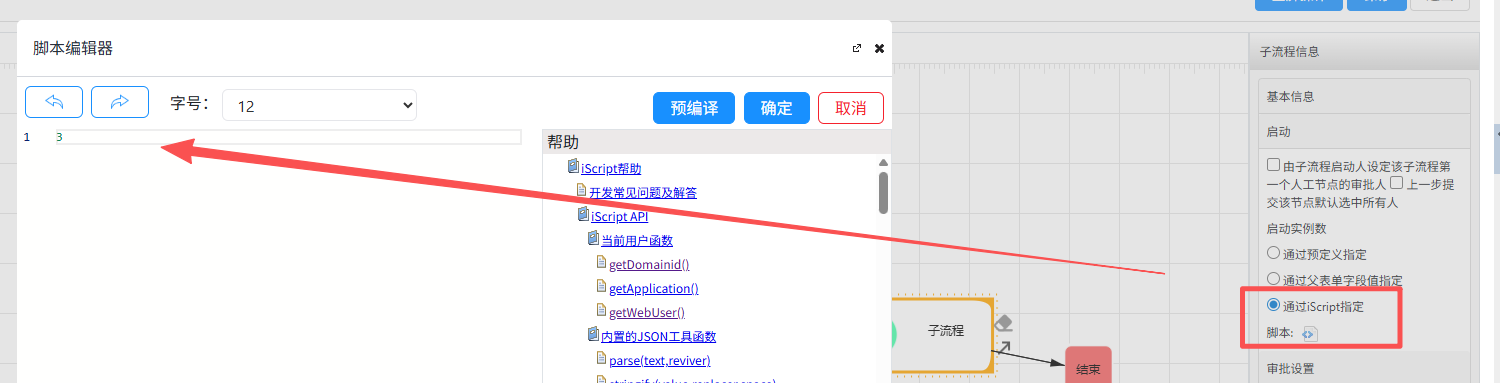Toggle 由子流程启动人设定 first approver checkbox
Screen dimensions: 1500x383
point(1273,165)
